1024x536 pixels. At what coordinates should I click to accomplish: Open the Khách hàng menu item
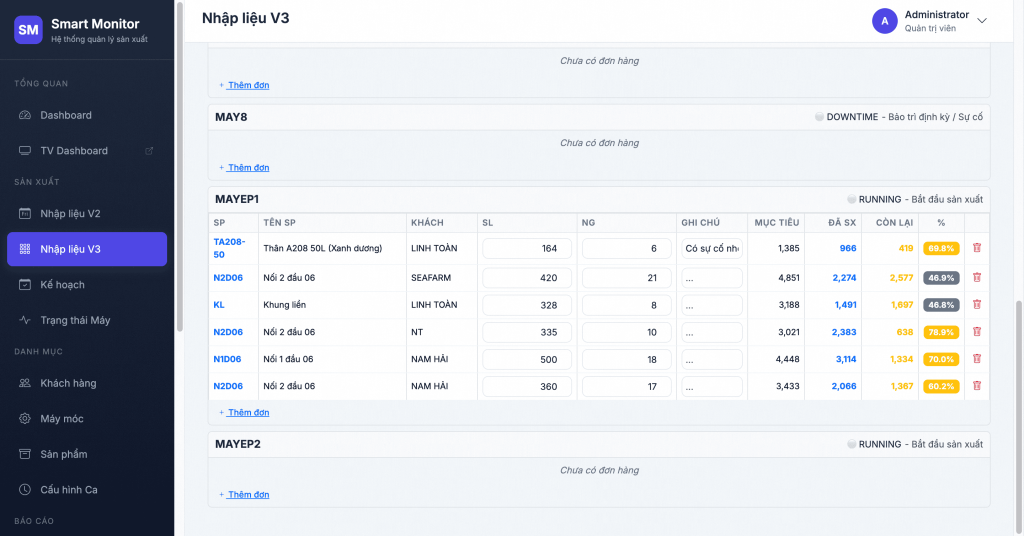pos(68,383)
